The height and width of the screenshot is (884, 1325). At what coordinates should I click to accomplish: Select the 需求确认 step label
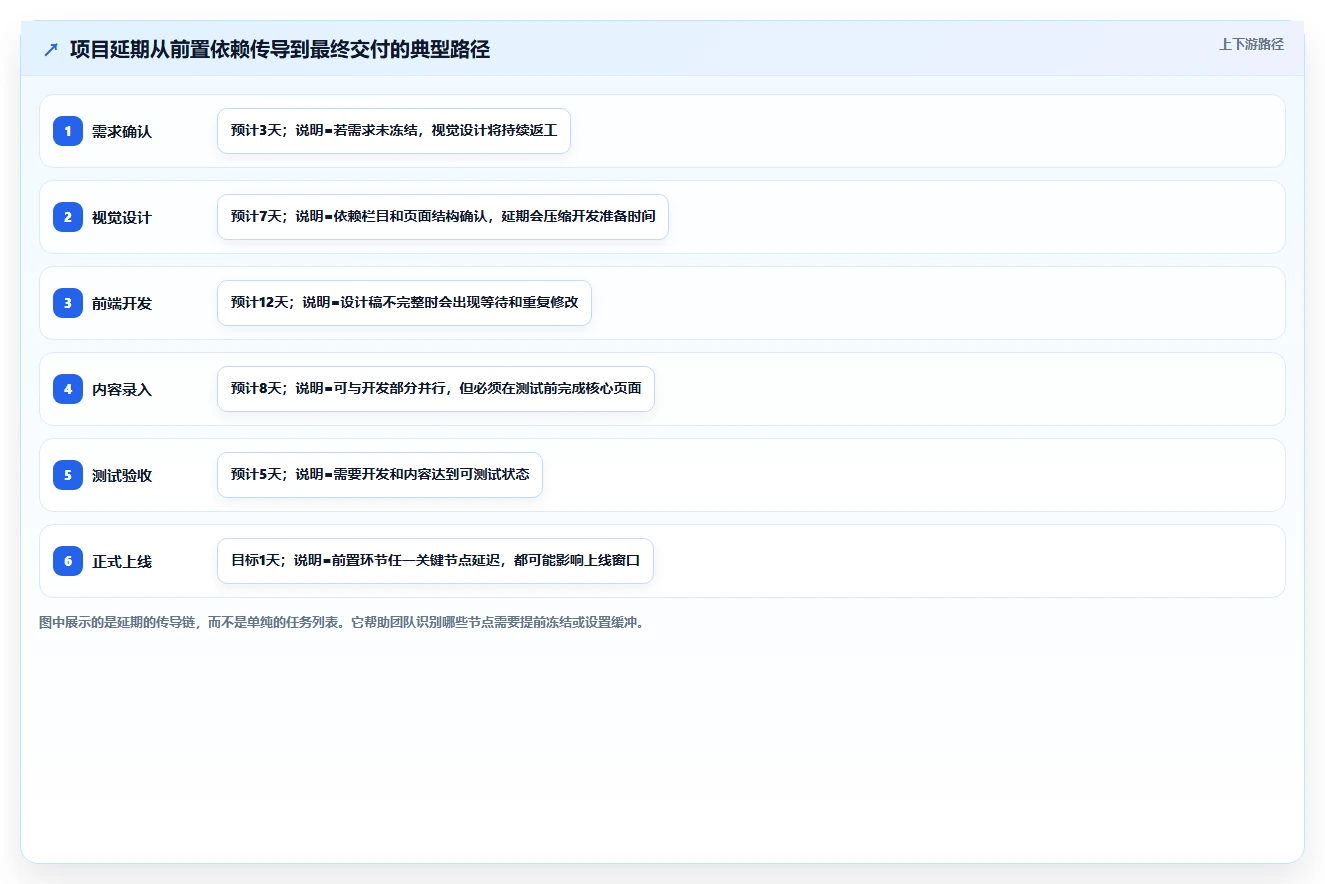pyautogui.click(x=122, y=131)
